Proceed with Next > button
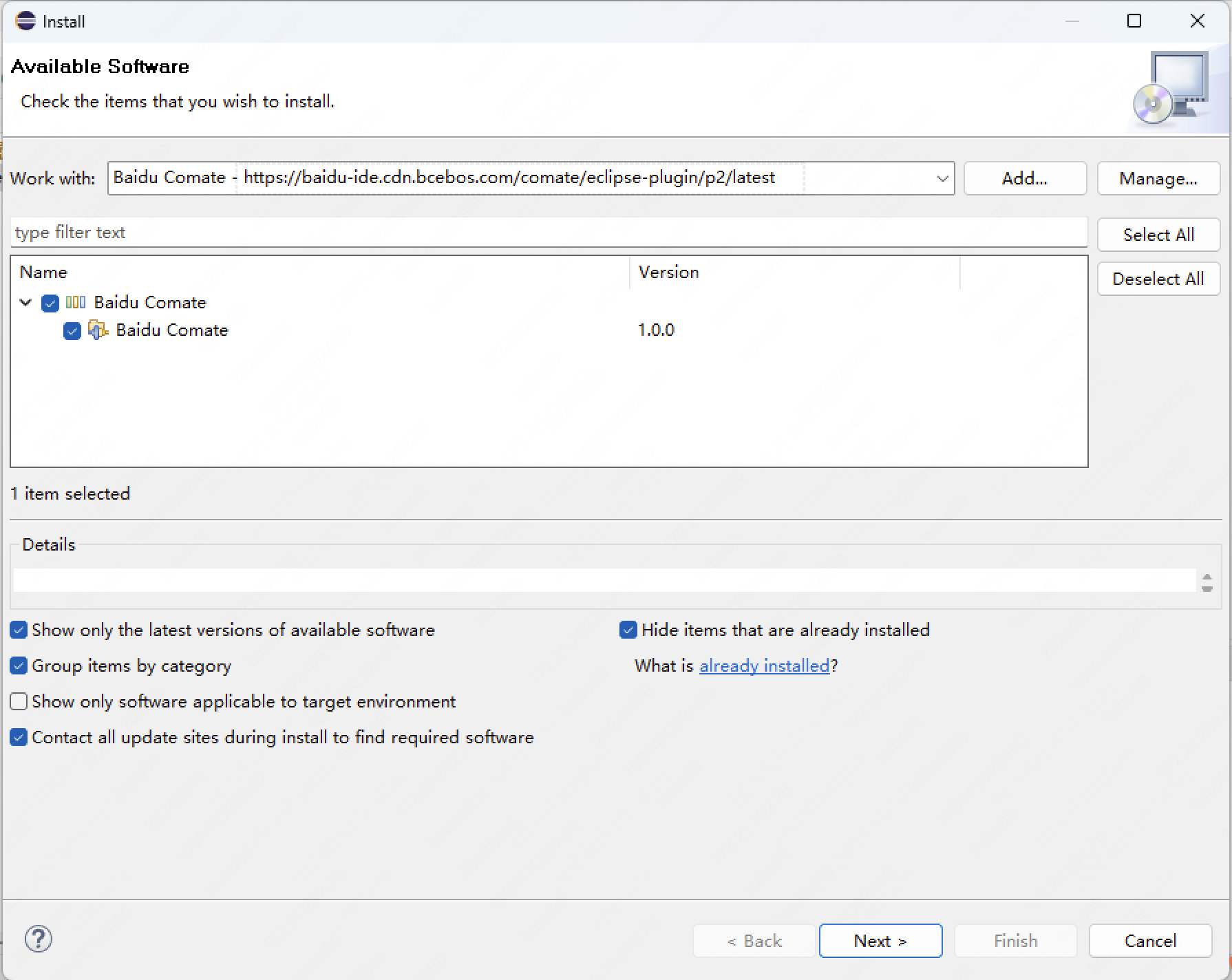 [880, 941]
